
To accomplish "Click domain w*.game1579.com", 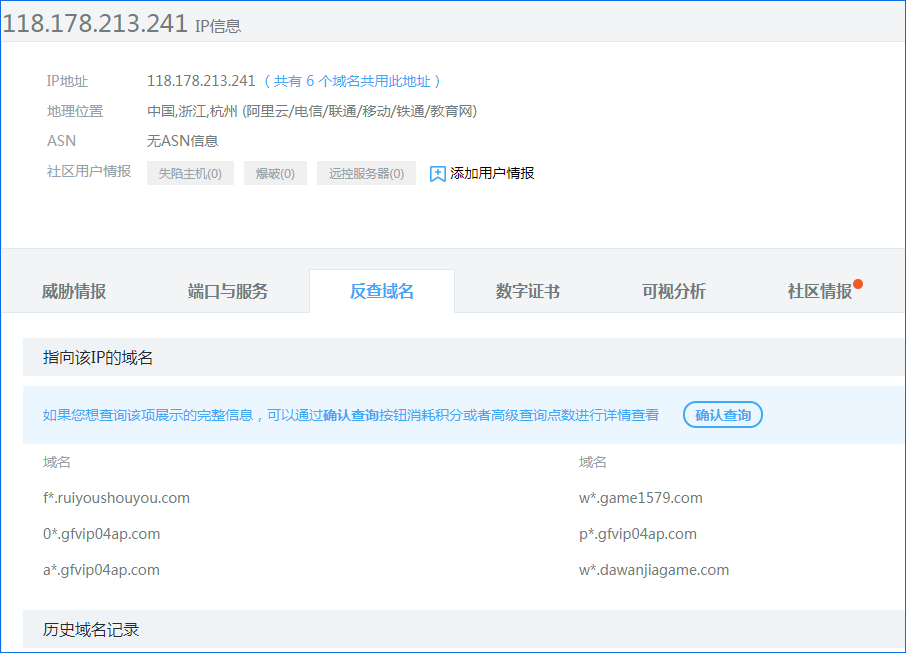I will tap(641, 498).
